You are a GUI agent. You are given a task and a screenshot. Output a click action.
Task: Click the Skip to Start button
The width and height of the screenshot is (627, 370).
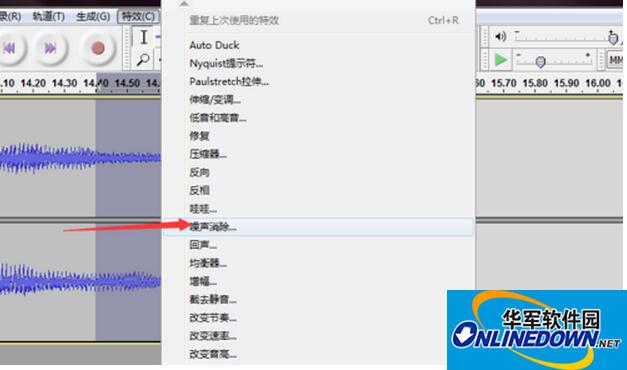pos(10,48)
